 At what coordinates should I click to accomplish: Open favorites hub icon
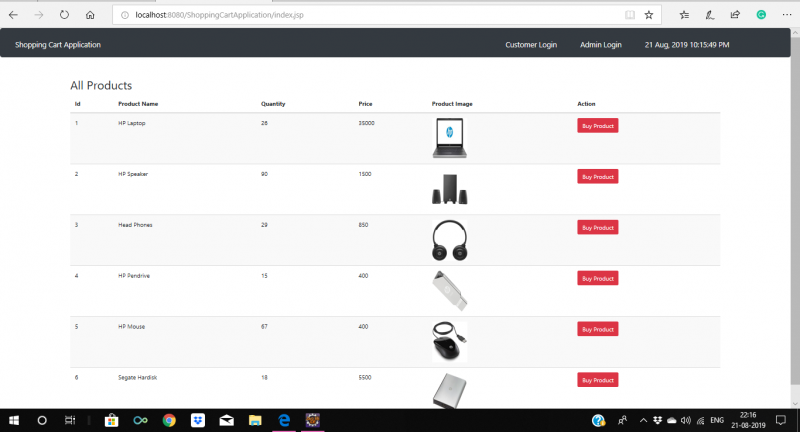(x=684, y=15)
